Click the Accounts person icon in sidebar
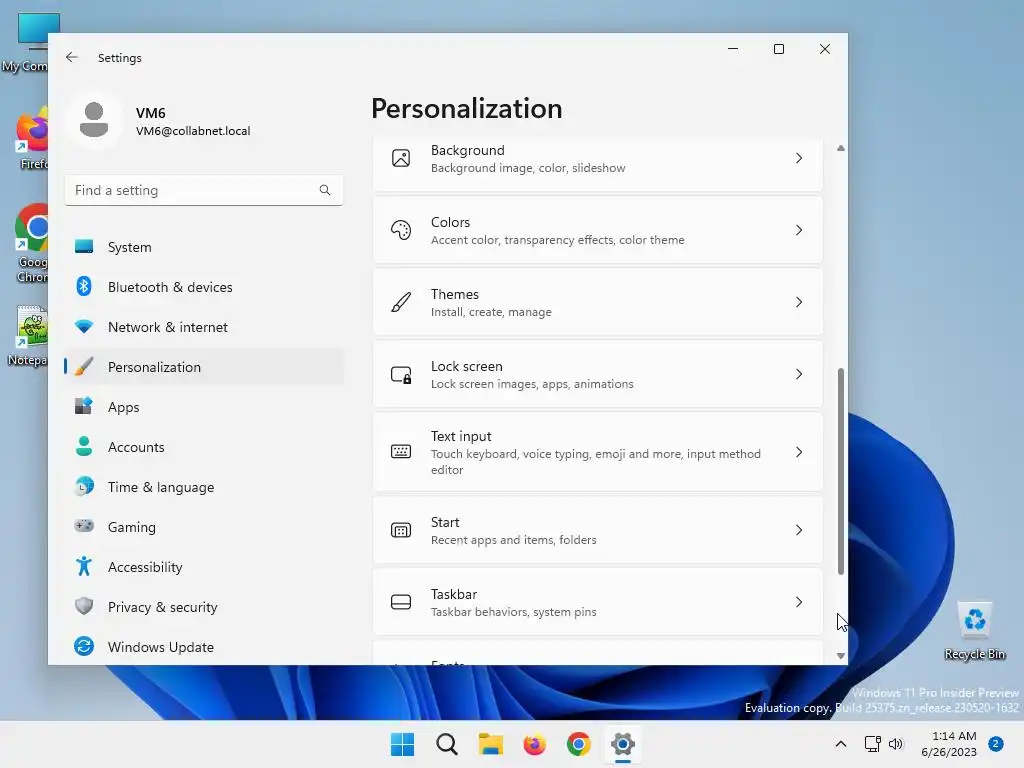Image resolution: width=1024 pixels, height=768 pixels. (84, 446)
